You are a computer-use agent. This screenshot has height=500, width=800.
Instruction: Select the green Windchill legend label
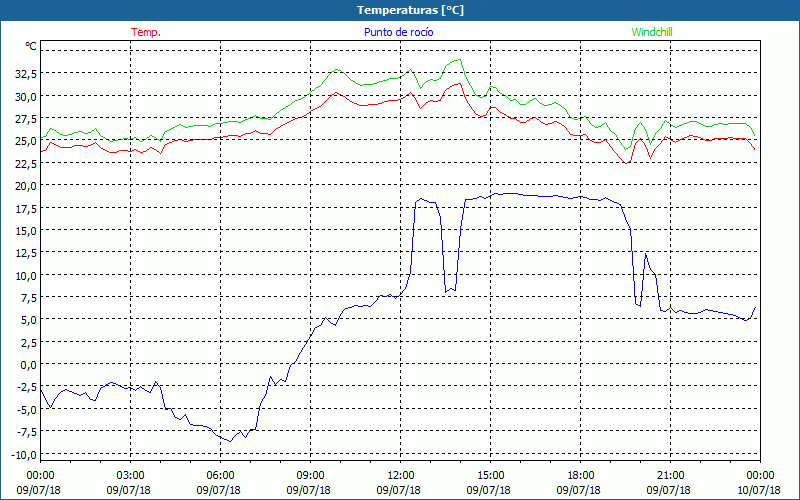652,32
